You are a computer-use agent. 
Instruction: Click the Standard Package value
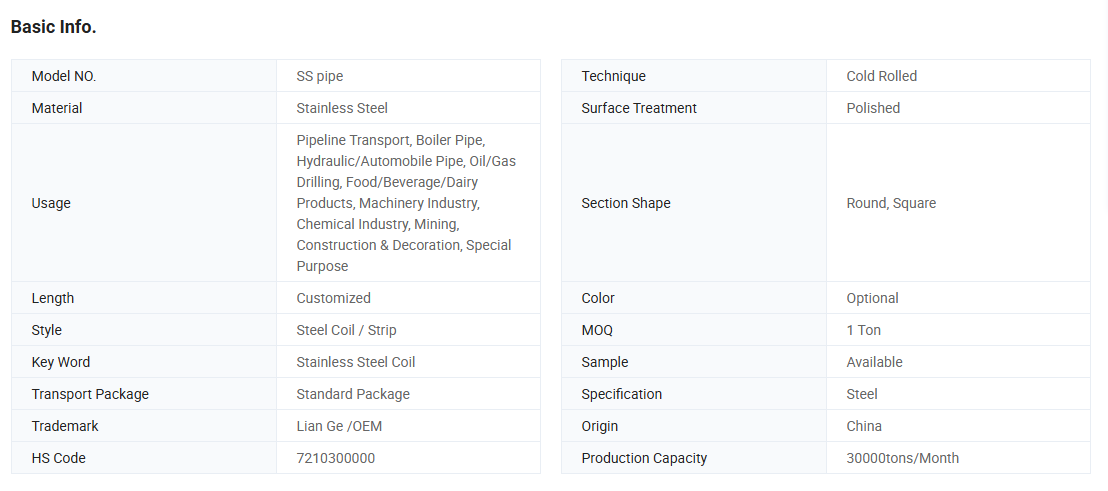click(x=353, y=394)
